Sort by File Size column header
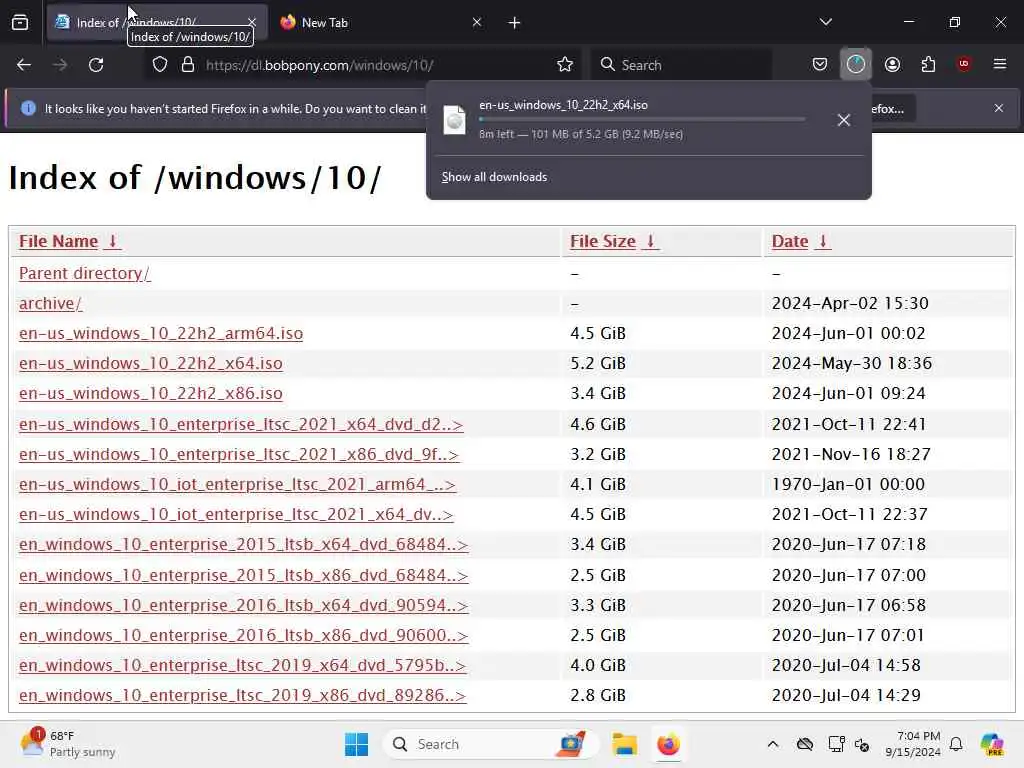The image size is (1024, 768). tap(613, 241)
